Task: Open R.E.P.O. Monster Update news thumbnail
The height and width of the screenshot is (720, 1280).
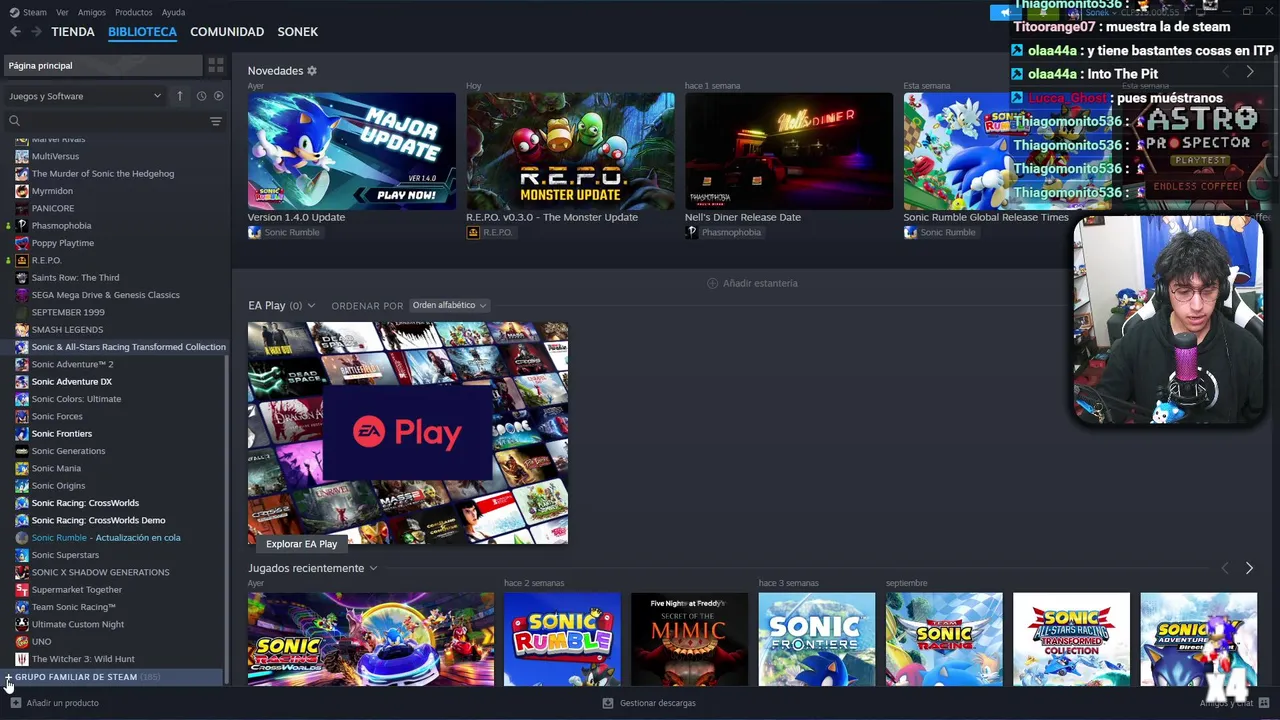Action: (x=570, y=151)
